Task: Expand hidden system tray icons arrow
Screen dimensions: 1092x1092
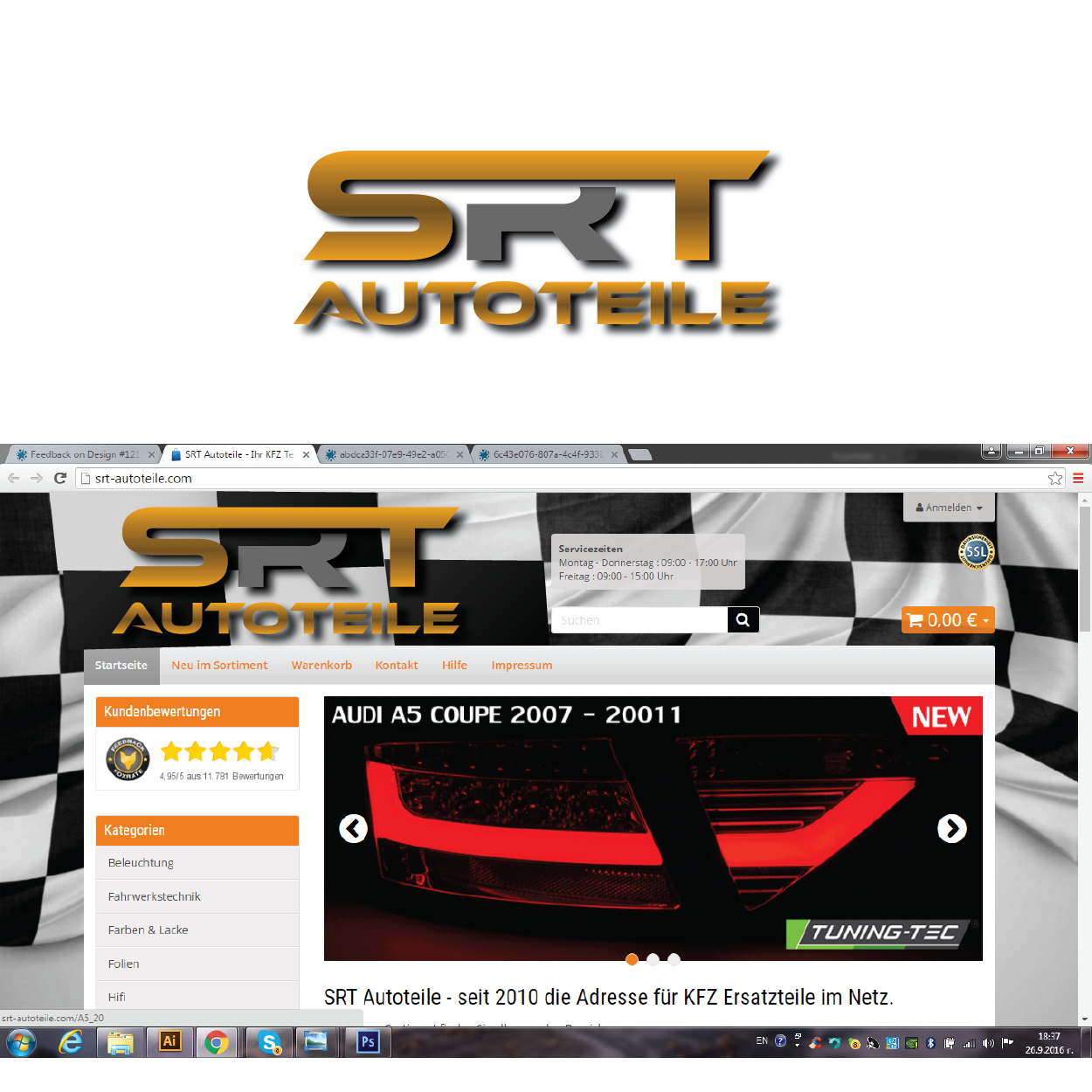Action: pyautogui.click(x=797, y=1045)
